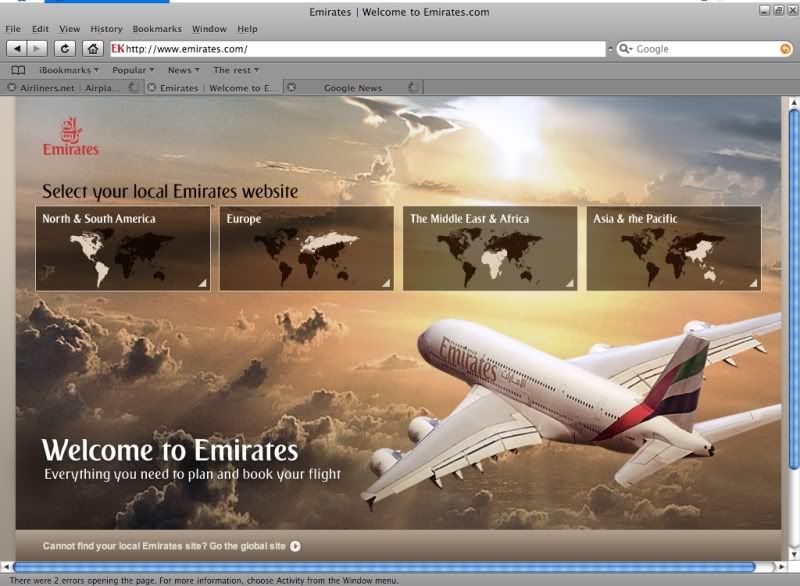Go back with the browser back arrow
The width and height of the screenshot is (800, 586).
17,49
